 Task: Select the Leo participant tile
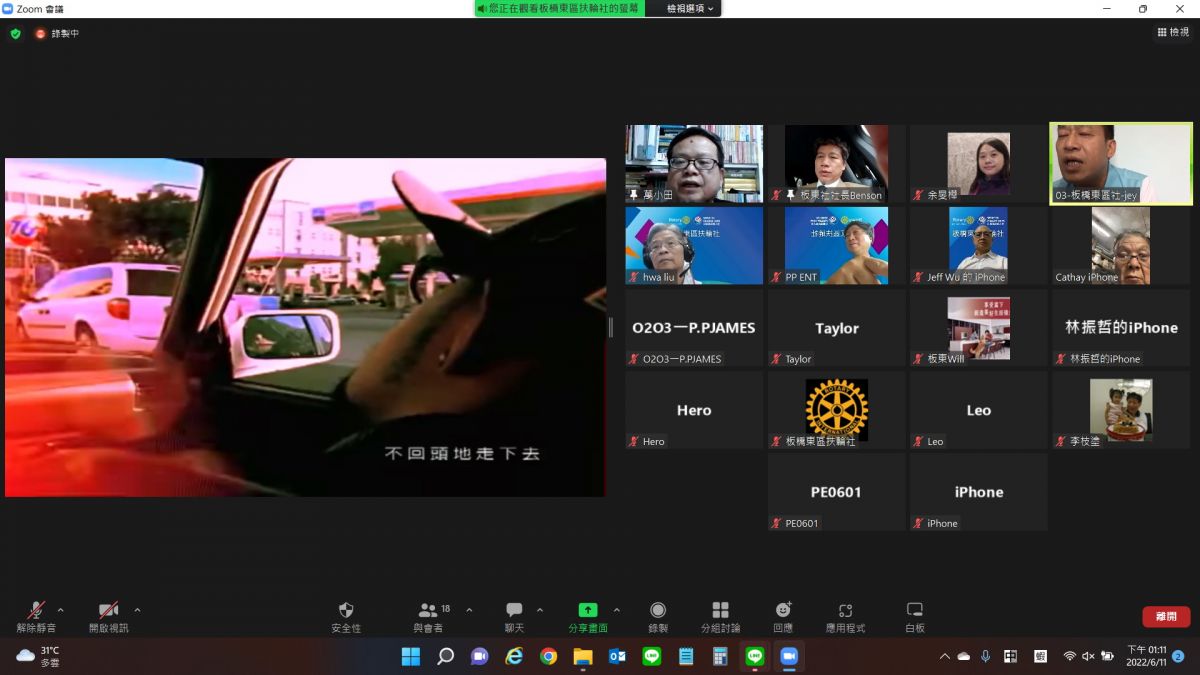coord(979,410)
